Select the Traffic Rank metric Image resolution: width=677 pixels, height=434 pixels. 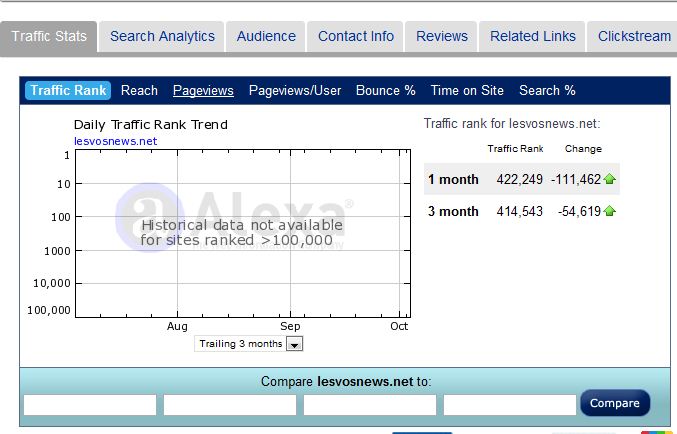[x=68, y=91]
